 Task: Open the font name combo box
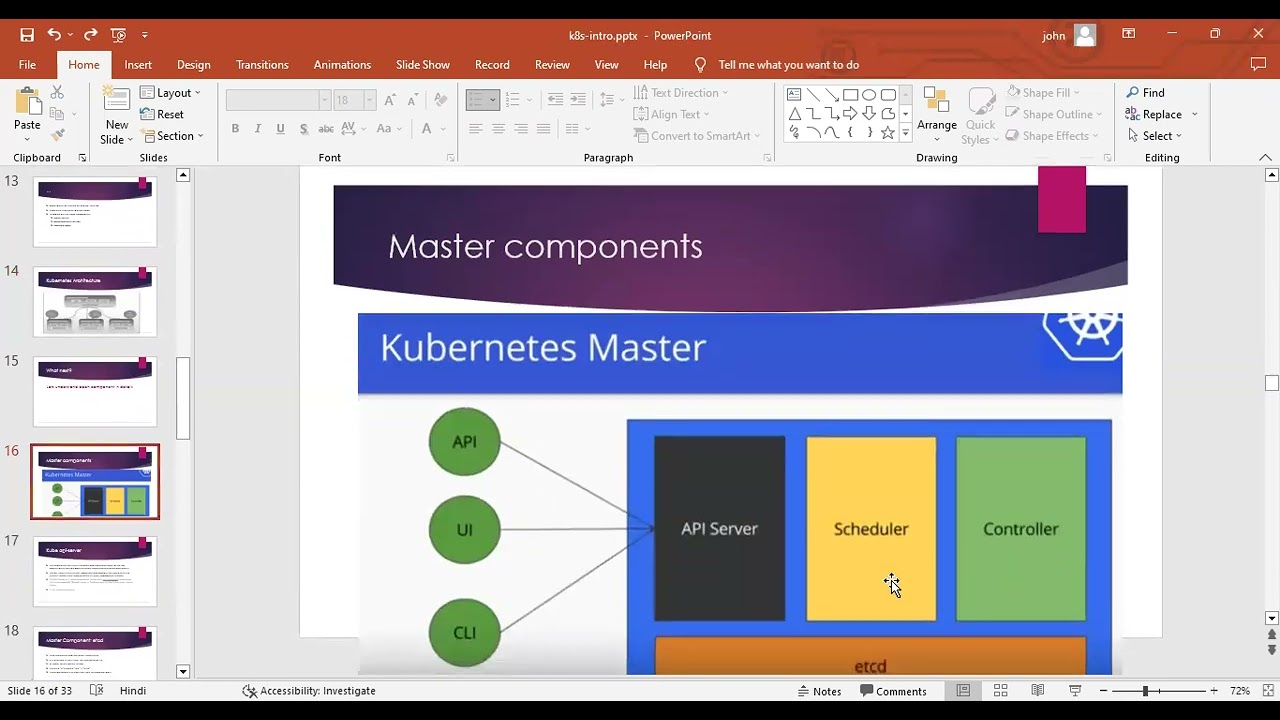coord(278,100)
